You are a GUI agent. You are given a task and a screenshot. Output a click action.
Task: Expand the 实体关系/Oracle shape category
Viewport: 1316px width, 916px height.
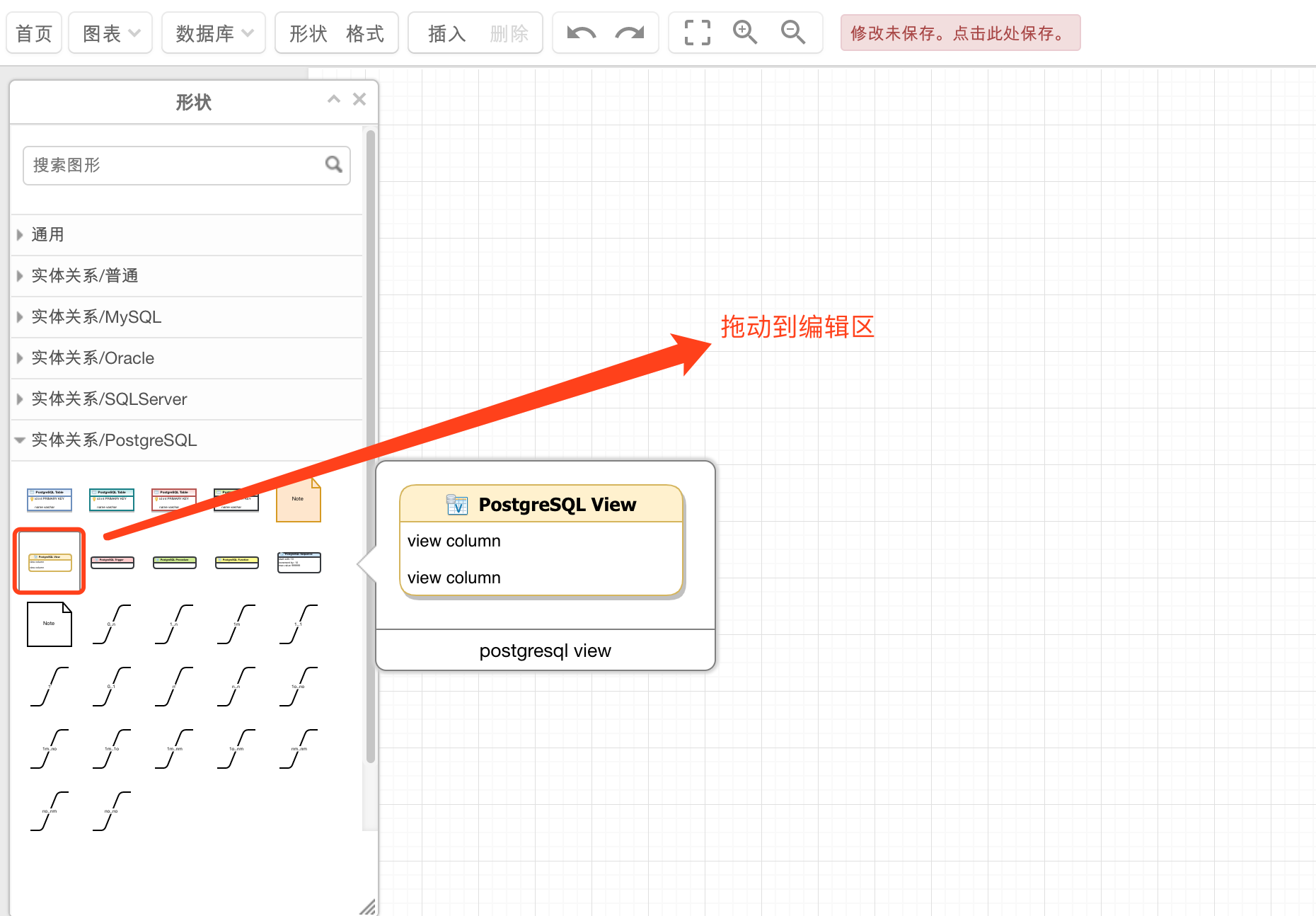click(93, 358)
